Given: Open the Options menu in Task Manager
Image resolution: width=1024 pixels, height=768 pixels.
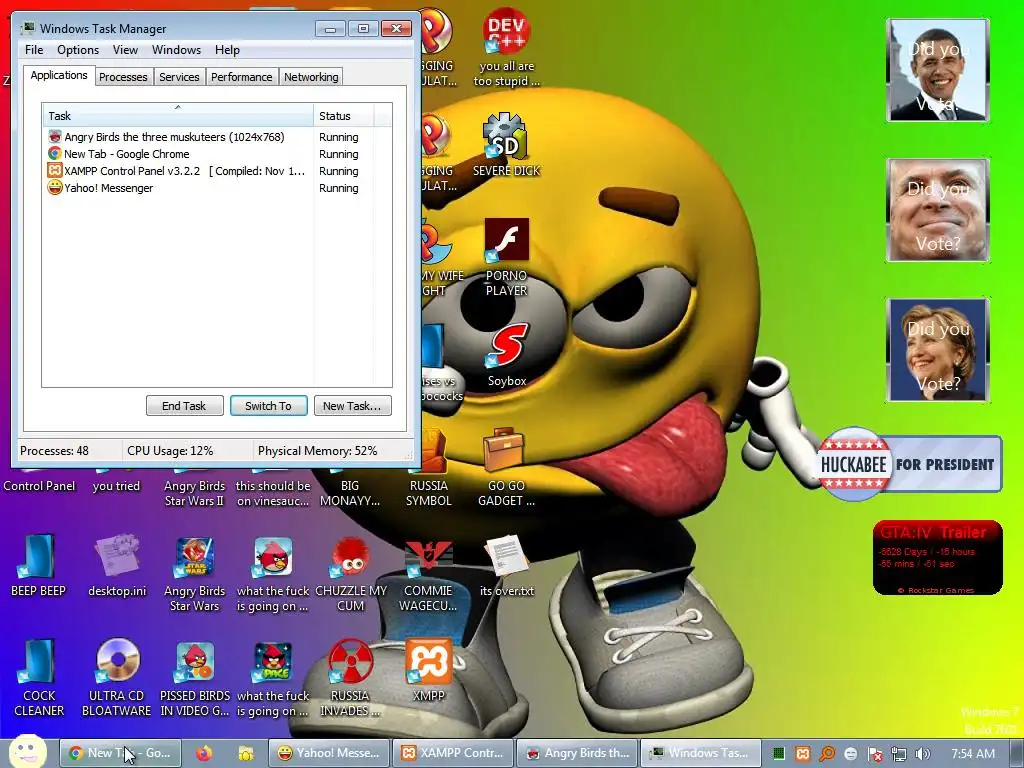Looking at the screenshot, I should coord(78,50).
